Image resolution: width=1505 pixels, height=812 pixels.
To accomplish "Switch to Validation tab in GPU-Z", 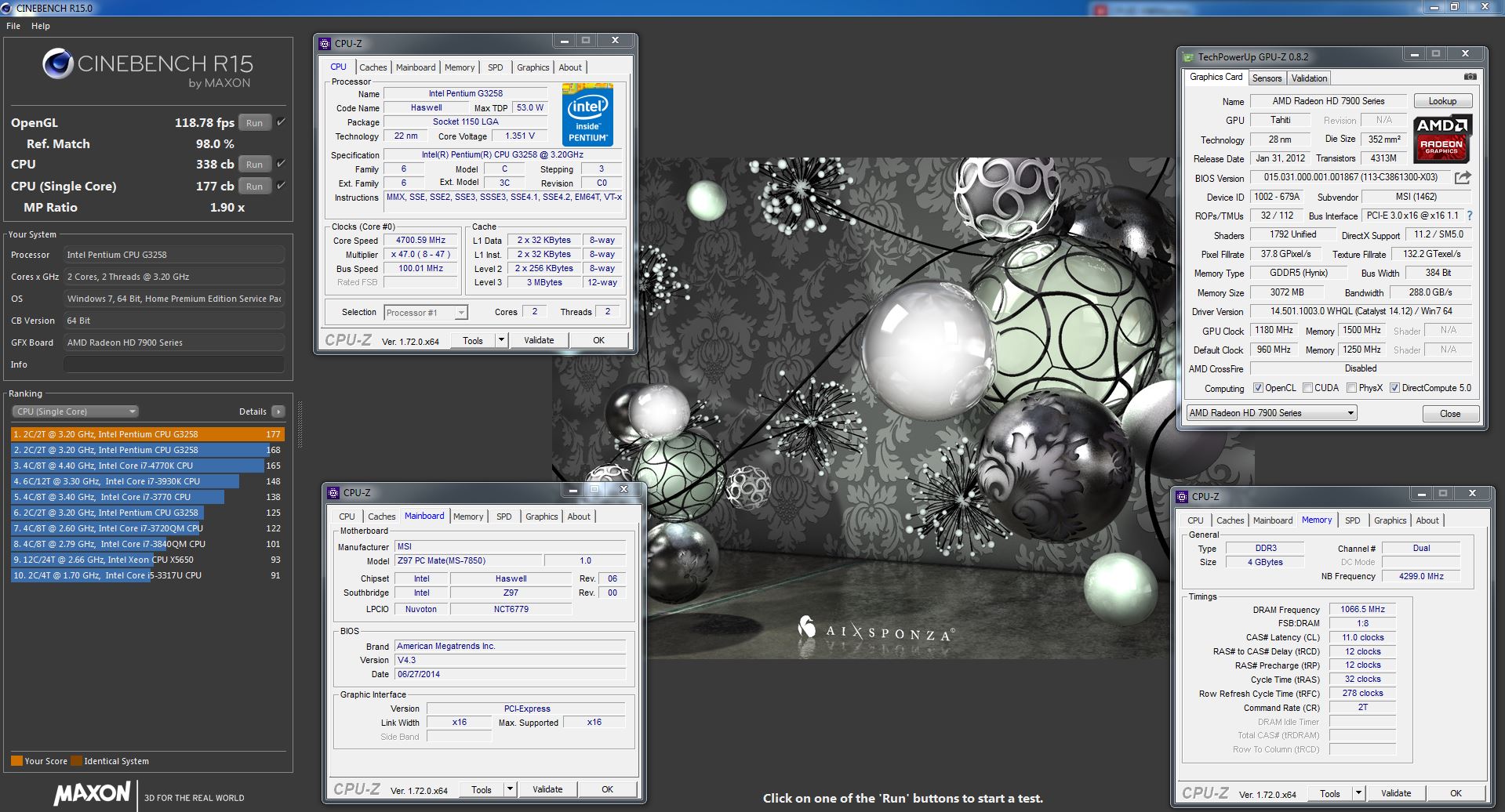I will point(1309,78).
